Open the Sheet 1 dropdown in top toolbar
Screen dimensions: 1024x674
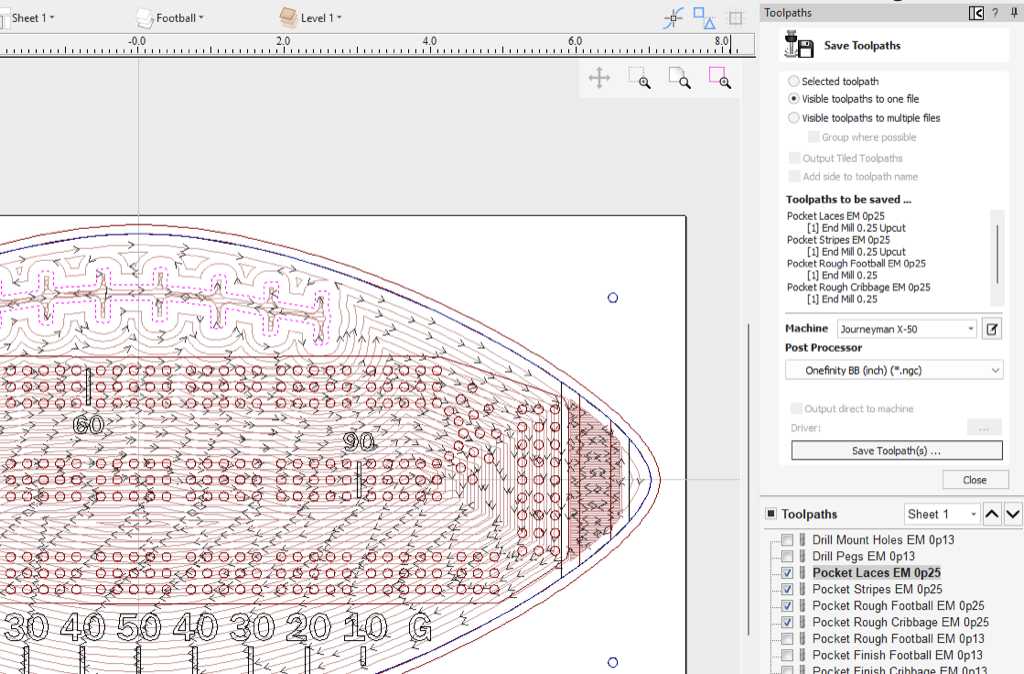[x=33, y=18]
